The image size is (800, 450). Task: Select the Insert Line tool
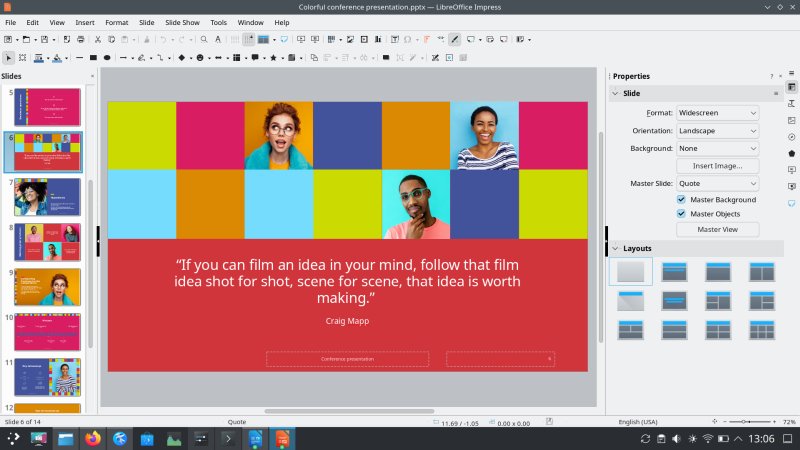[x=79, y=57]
